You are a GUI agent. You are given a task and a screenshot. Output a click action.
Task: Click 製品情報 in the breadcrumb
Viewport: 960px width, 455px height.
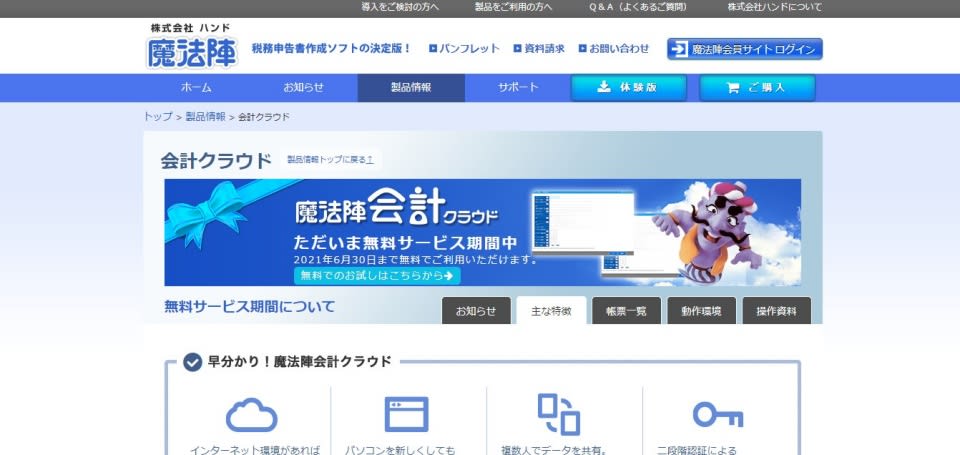pos(206,116)
